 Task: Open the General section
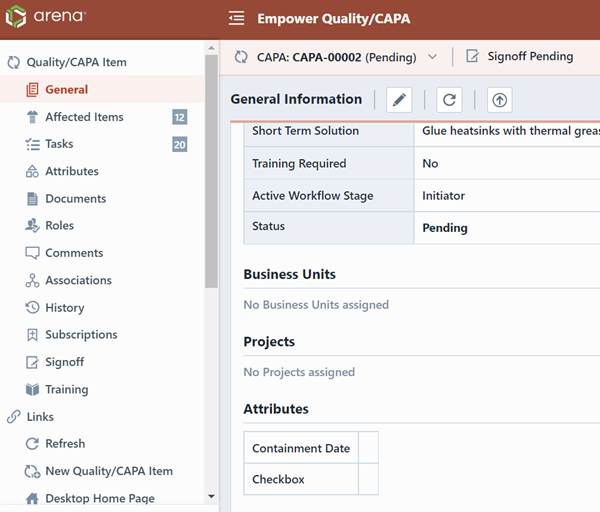[102, 89]
